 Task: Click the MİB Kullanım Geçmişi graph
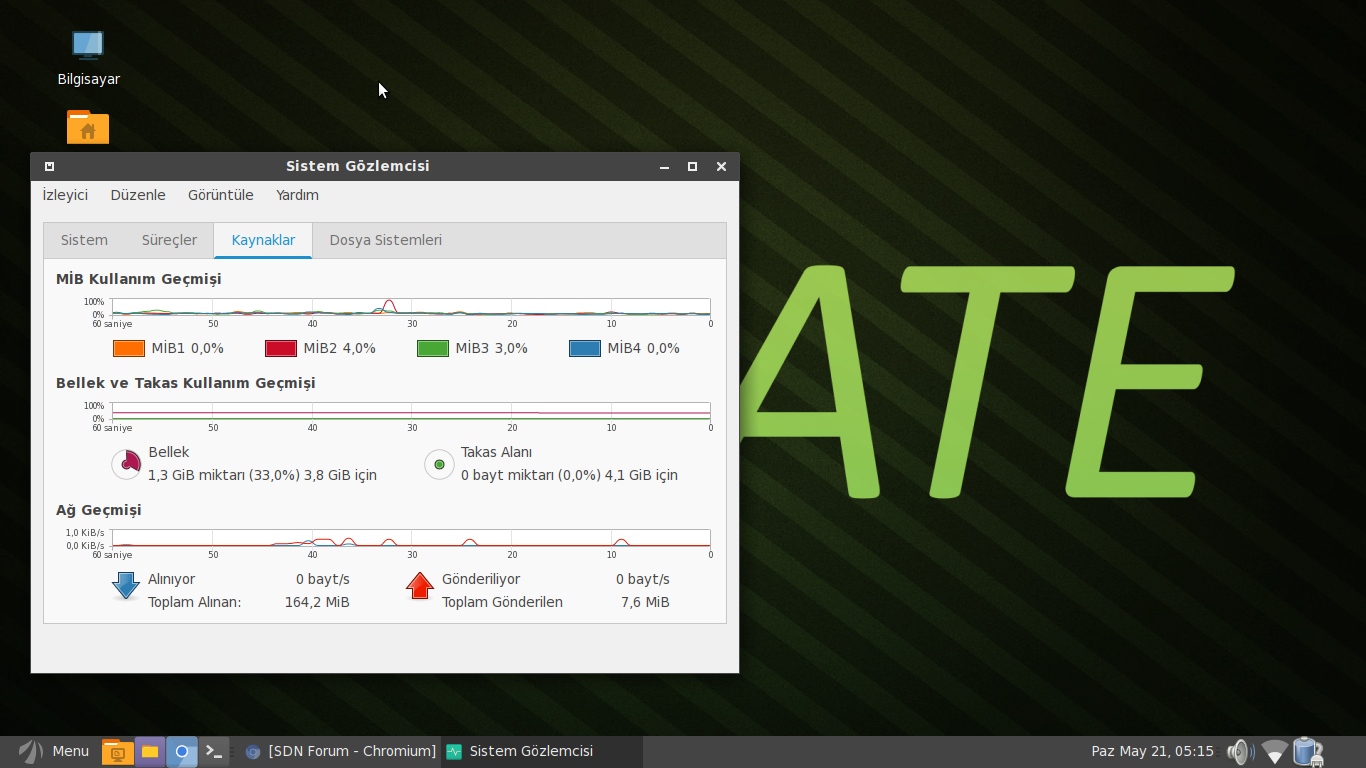click(411, 307)
